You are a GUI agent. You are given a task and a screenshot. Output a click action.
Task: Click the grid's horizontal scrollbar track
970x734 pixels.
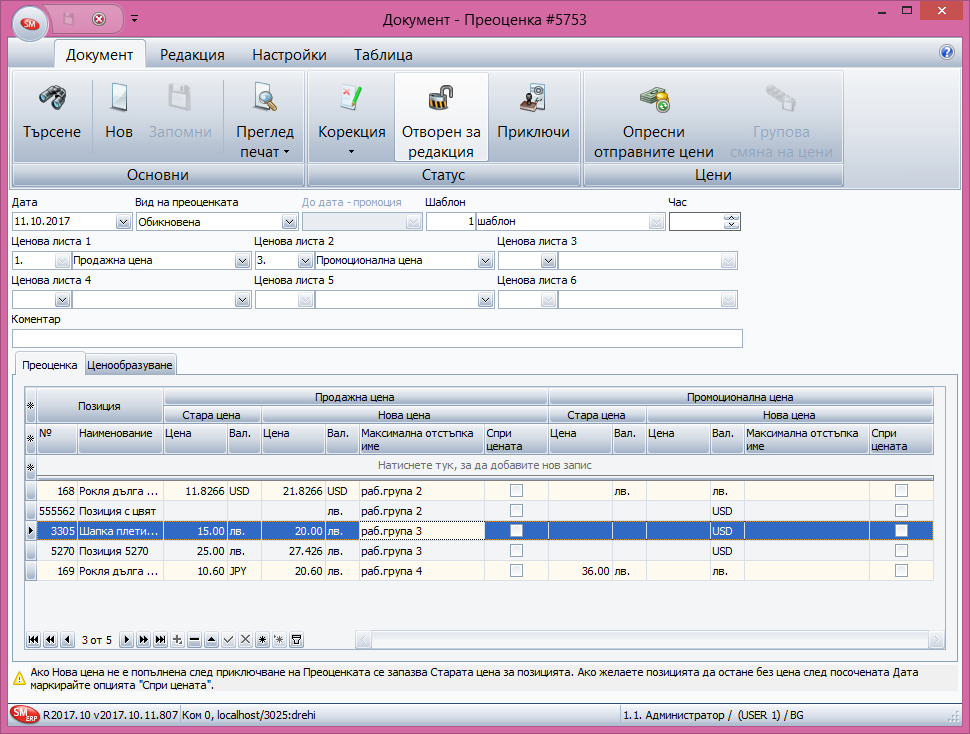650,639
